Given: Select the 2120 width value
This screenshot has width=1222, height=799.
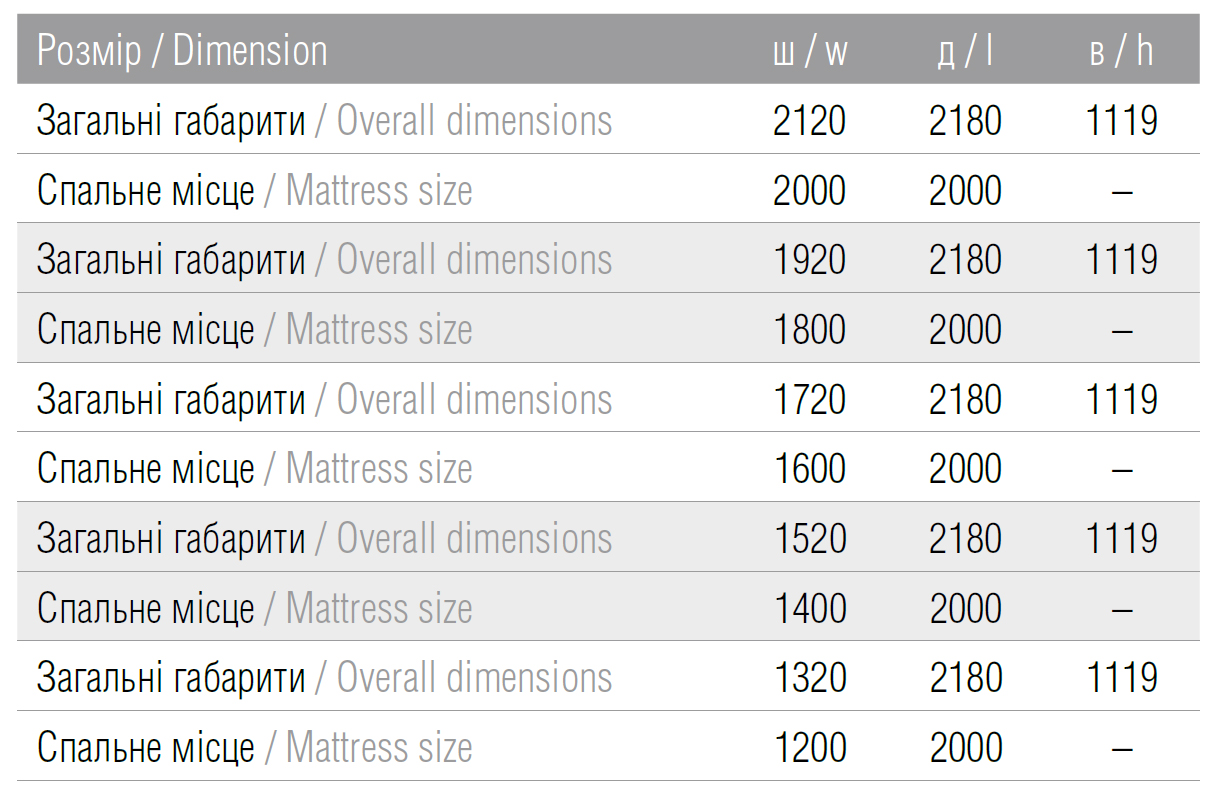Looking at the screenshot, I should pyautogui.click(x=810, y=121).
